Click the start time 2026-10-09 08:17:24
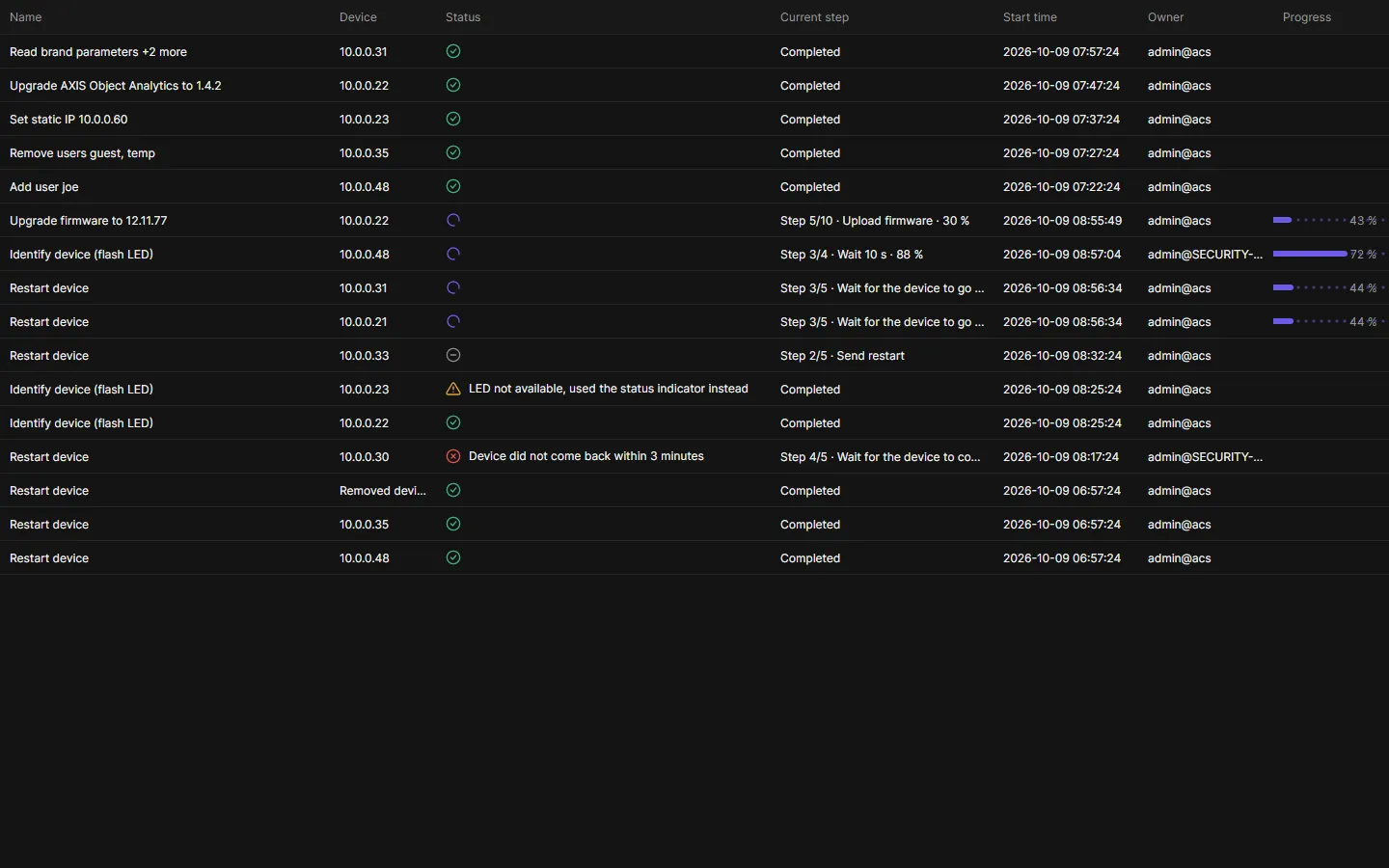Viewport: 1389px width, 868px height. pos(1061,457)
